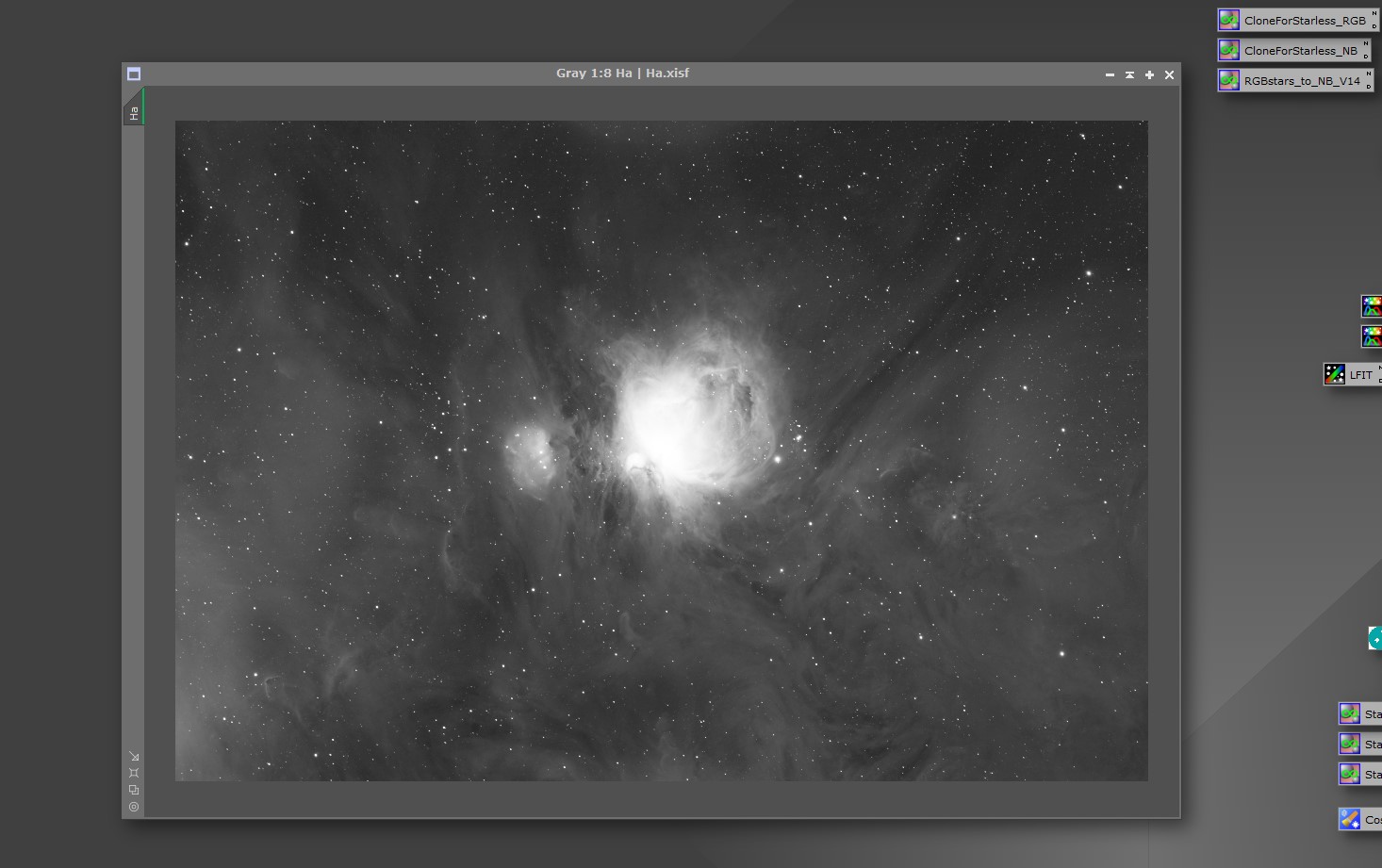Viewport: 1382px width, 868px height.
Task: Click the bottom 'Sta' PixelMath process icon
Action: tap(1359, 774)
